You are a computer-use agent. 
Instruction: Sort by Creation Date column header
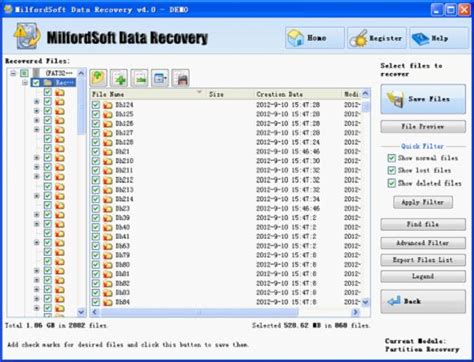tap(298, 94)
